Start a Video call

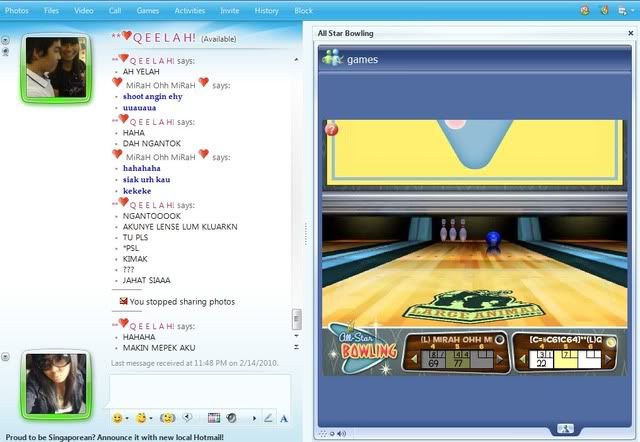(84, 11)
